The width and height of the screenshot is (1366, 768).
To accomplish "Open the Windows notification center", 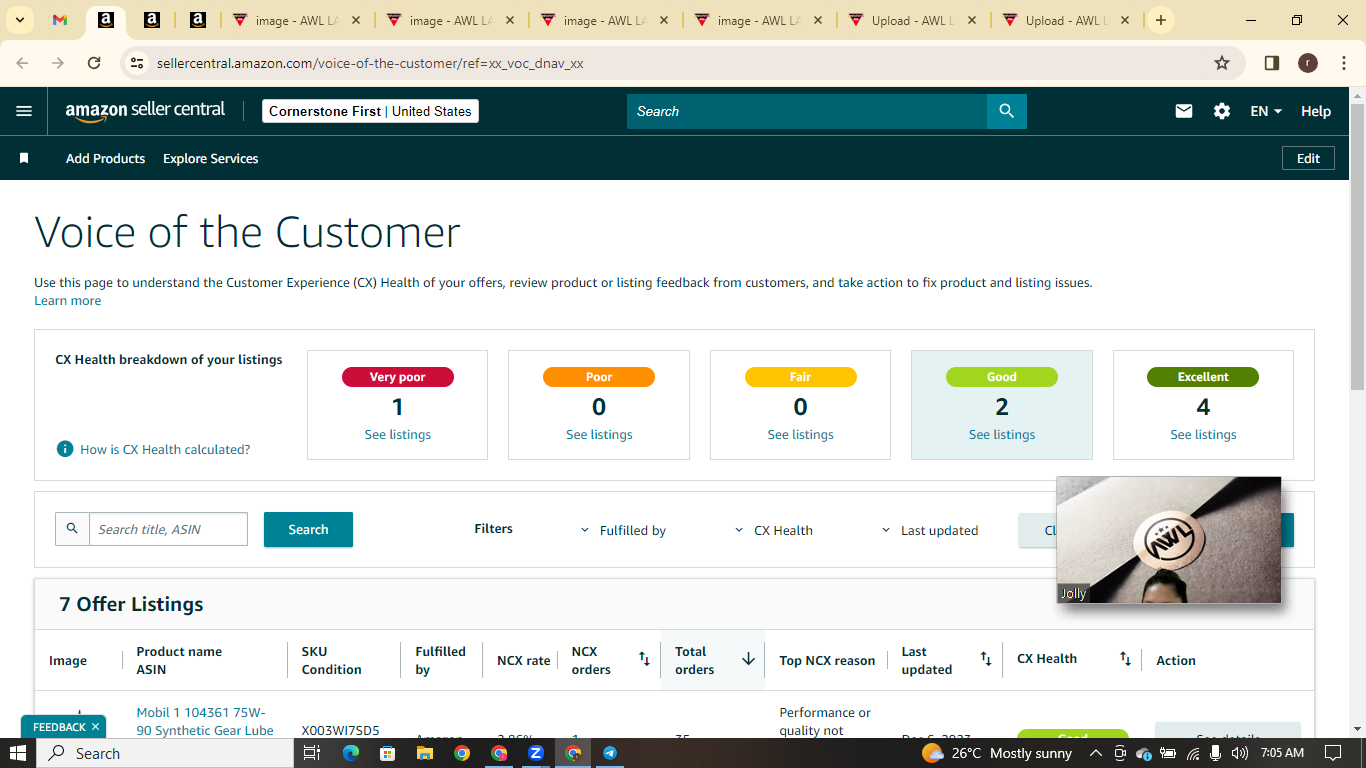I will point(1332,753).
